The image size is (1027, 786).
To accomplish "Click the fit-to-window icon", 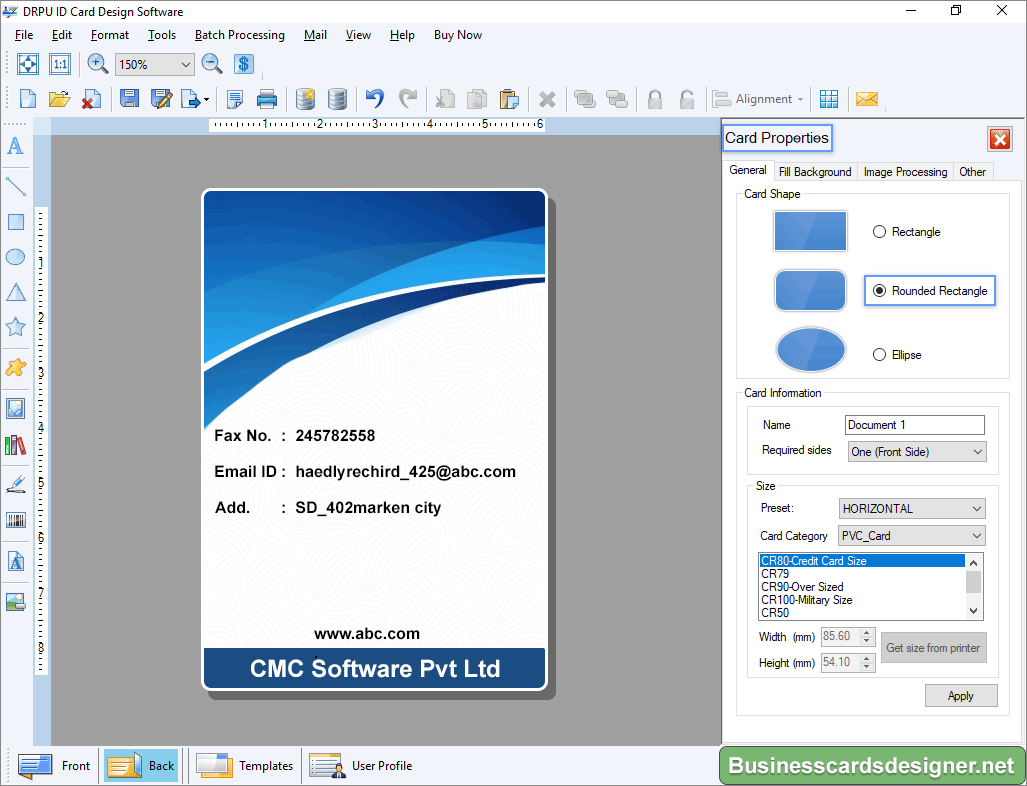I will point(28,64).
